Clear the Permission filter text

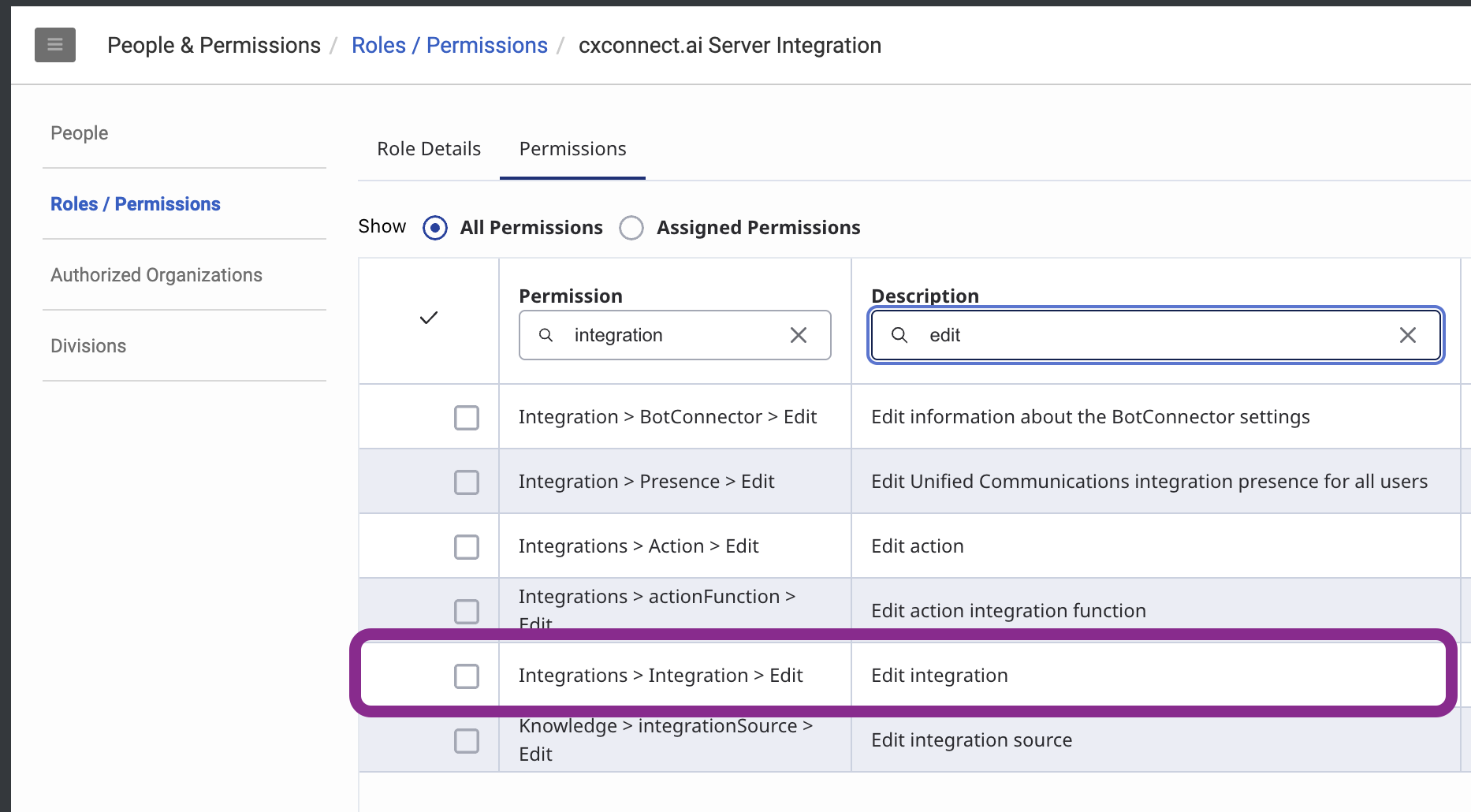[x=798, y=335]
